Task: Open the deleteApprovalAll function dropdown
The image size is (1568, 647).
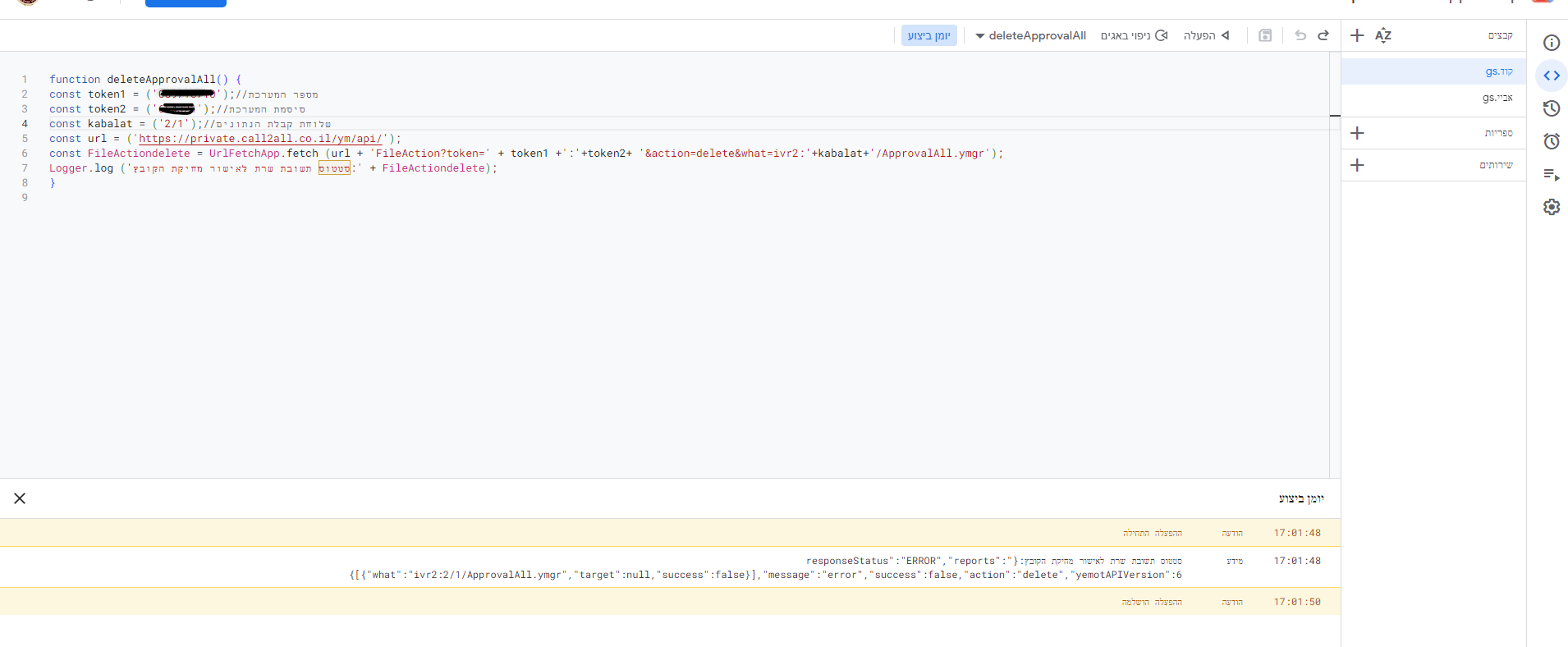Action: coord(1030,35)
